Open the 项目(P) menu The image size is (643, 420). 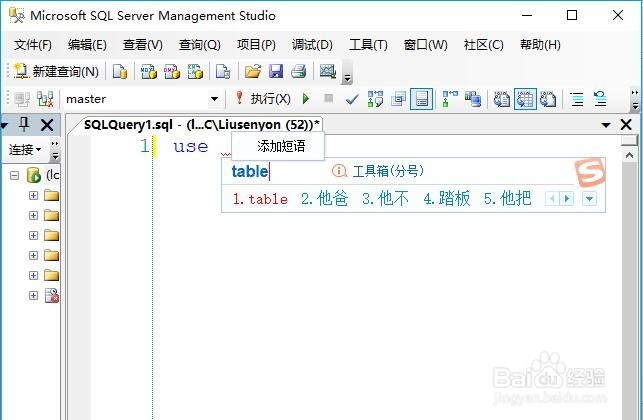(256, 44)
